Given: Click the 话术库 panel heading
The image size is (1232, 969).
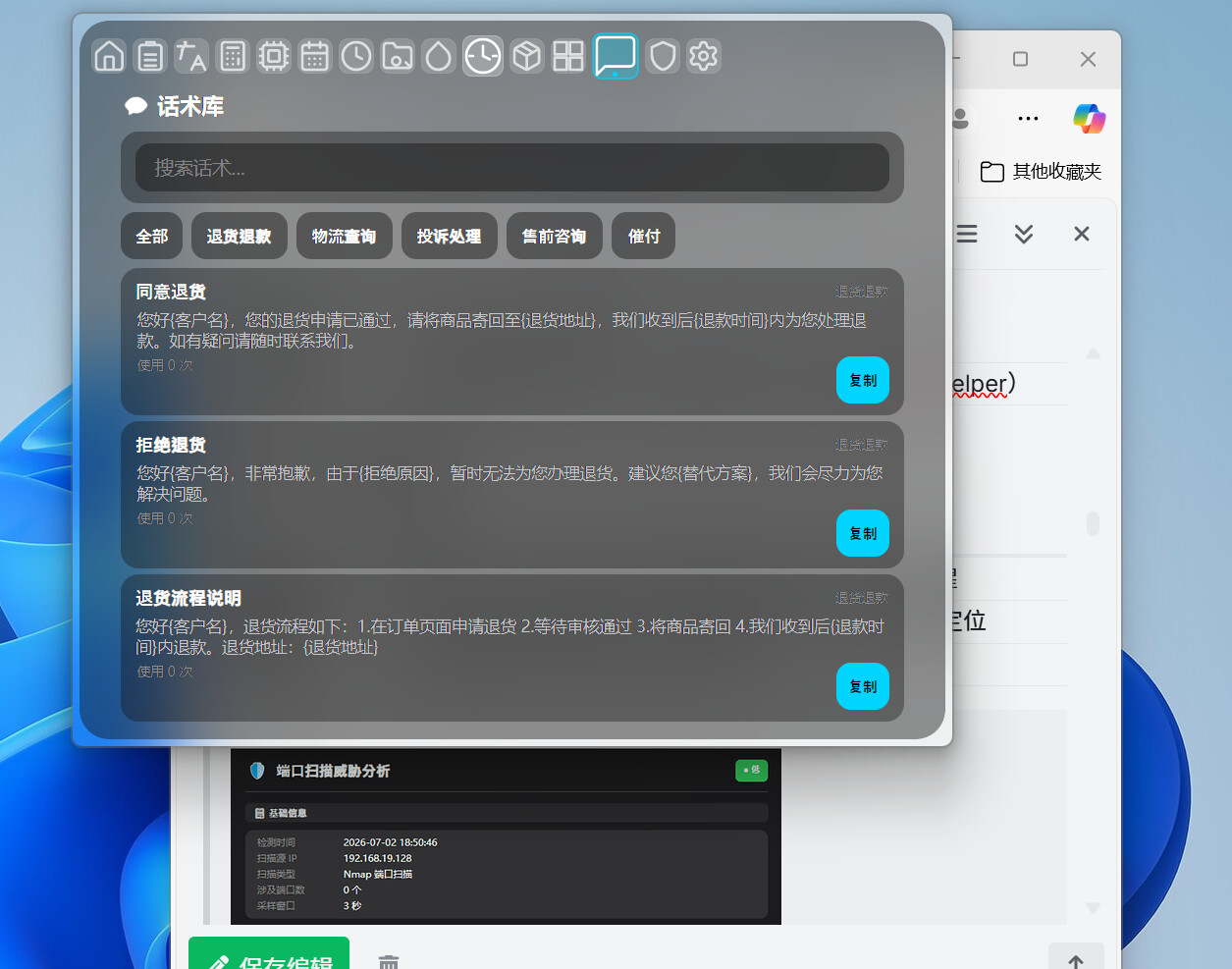Looking at the screenshot, I should (x=190, y=106).
